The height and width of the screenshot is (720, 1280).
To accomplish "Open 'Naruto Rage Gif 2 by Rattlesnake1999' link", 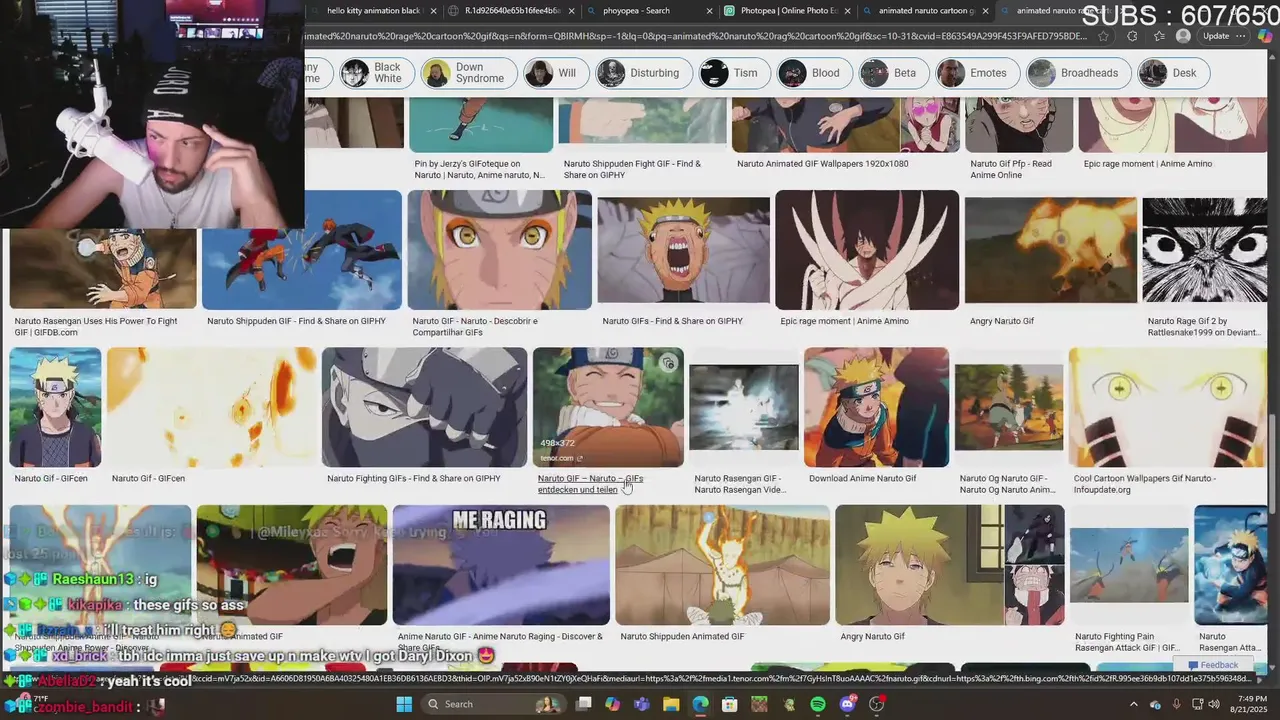I will coord(1203,327).
